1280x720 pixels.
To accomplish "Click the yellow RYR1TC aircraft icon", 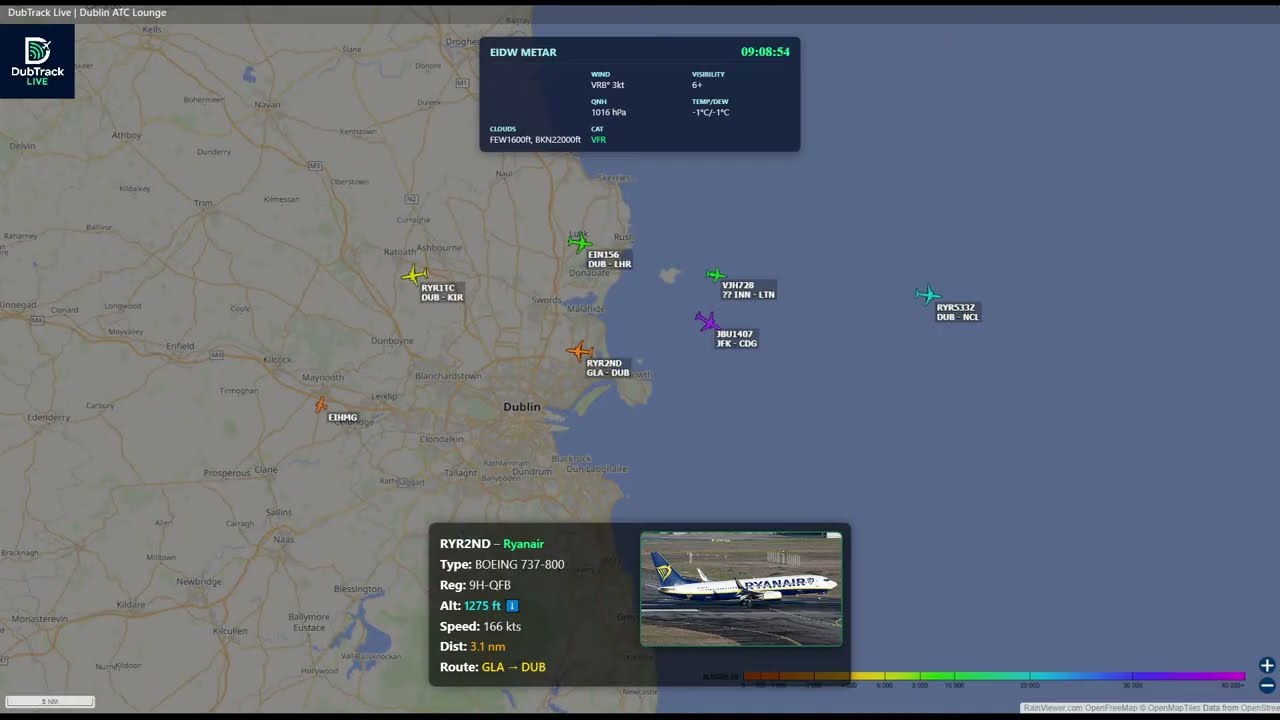I will [415, 274].
